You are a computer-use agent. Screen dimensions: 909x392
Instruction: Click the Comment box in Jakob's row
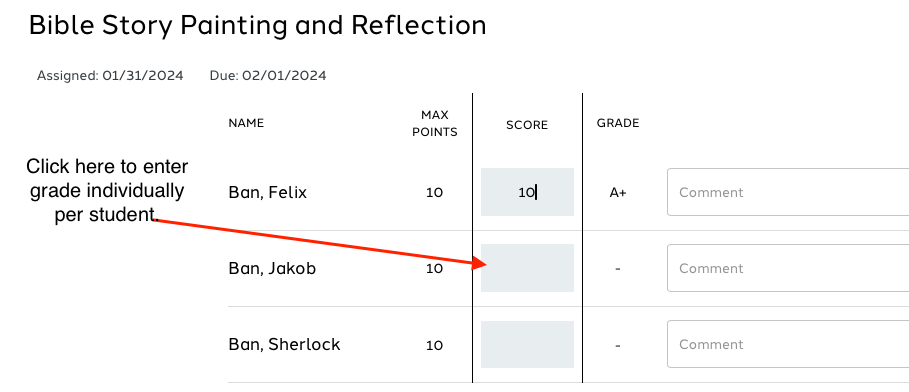click(788, 268)
